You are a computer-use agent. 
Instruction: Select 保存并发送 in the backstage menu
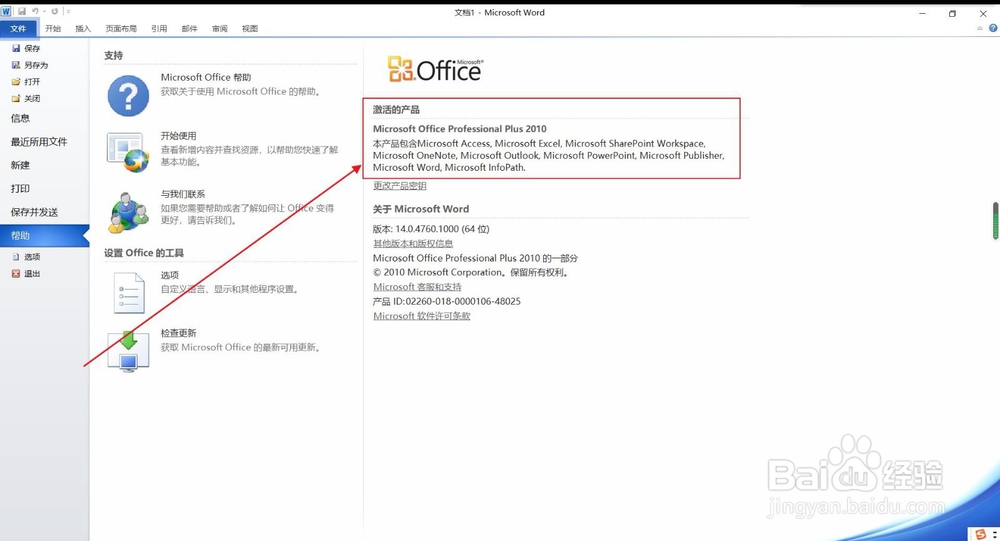[34, 212]
